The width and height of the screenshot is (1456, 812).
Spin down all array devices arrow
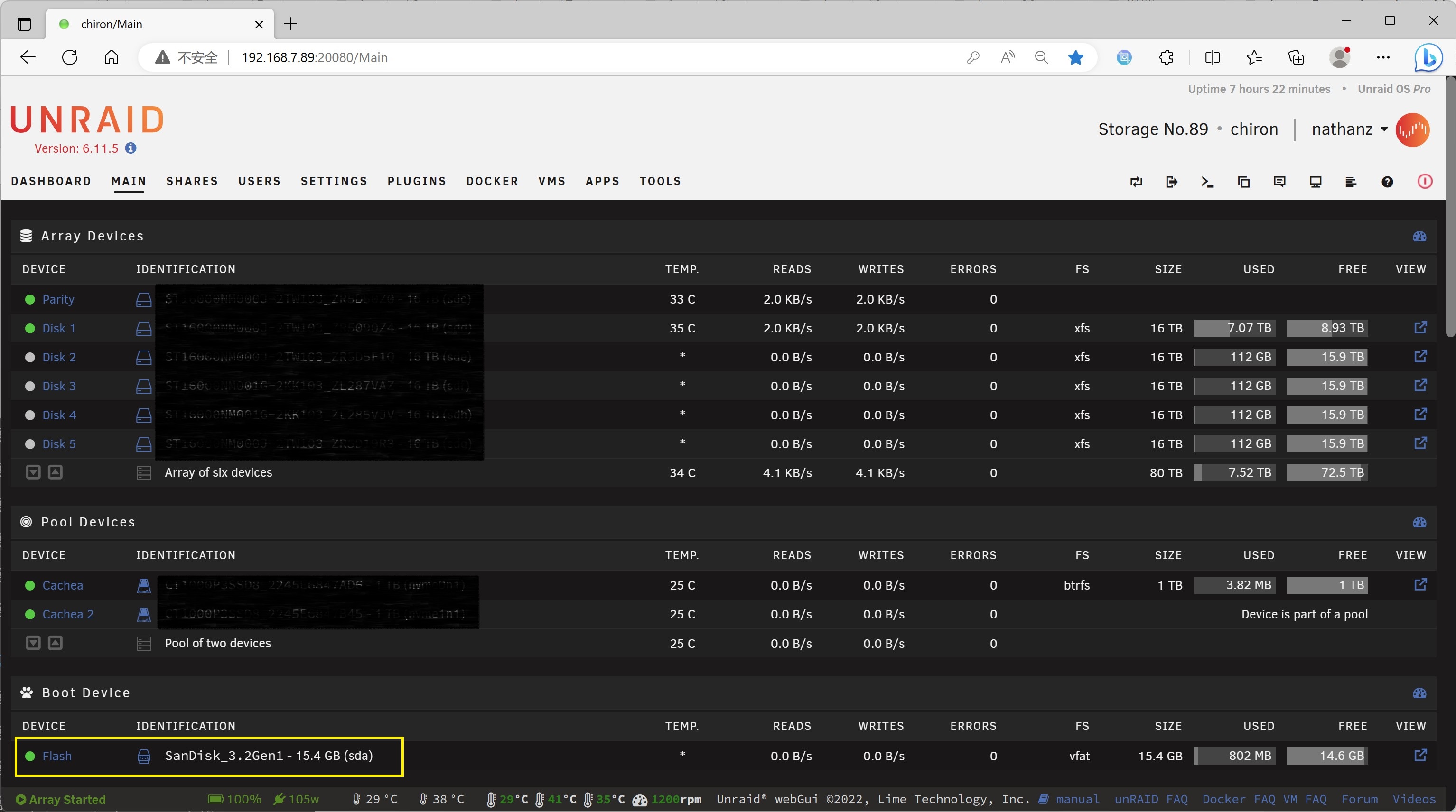point(33,472)
